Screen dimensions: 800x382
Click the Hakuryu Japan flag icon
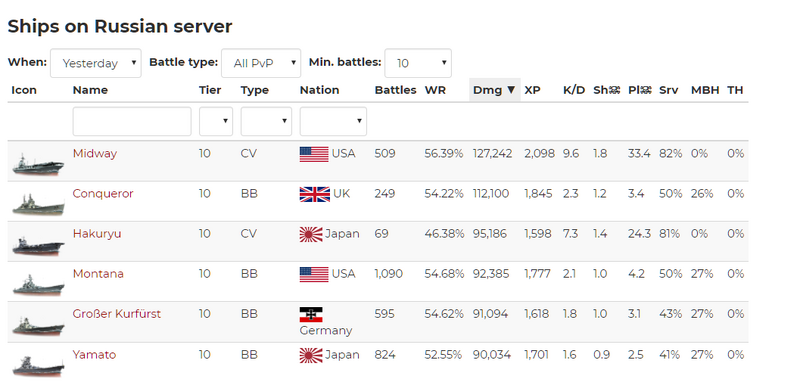click(311, 234)
